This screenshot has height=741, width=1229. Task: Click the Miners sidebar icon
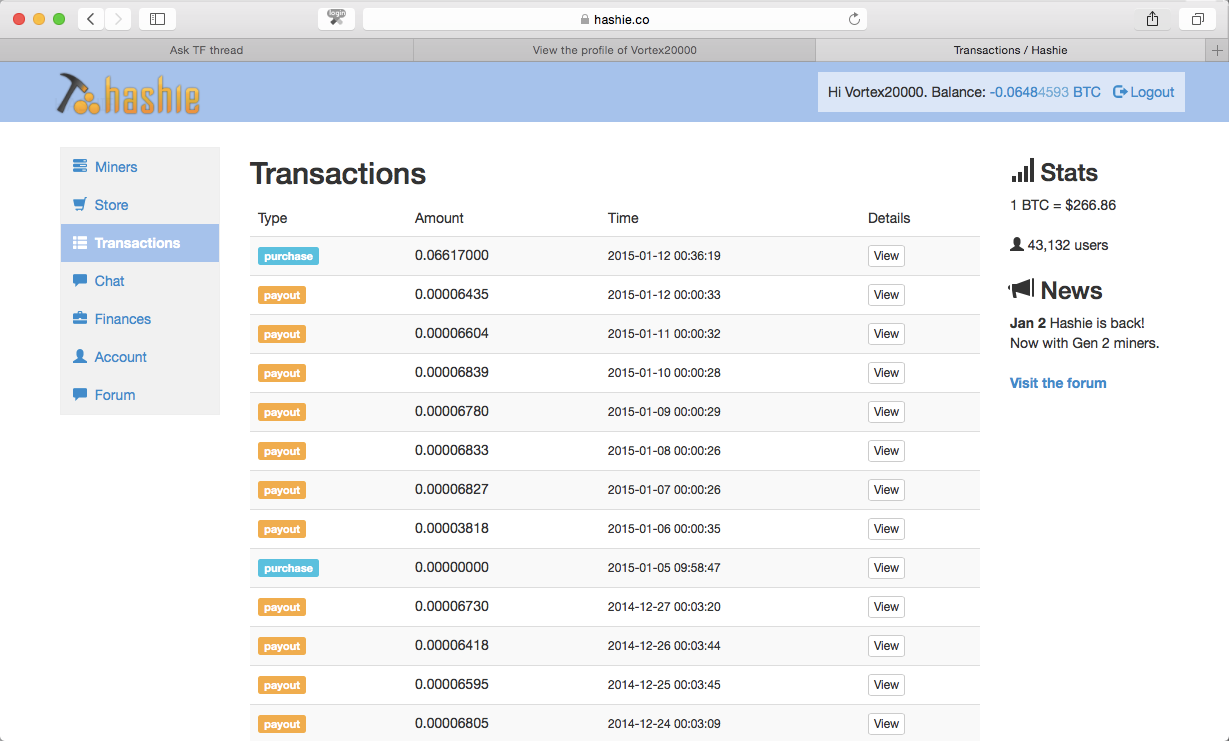click(x=80, y=167)
